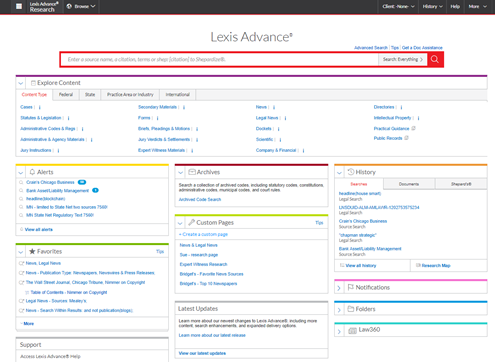Click info icon next to News content type
This screenshot has height=362, width=495.
[274, 107]
